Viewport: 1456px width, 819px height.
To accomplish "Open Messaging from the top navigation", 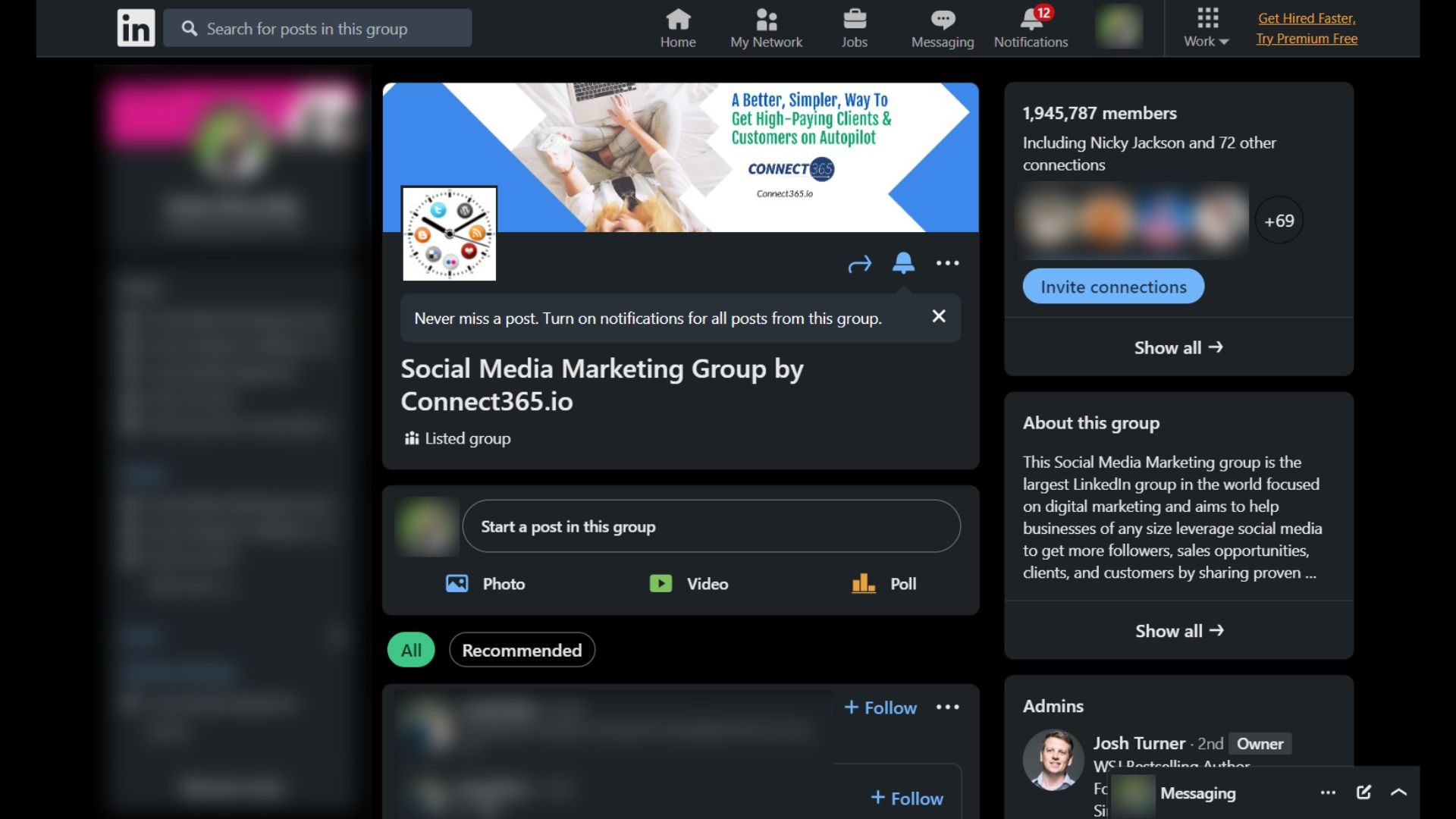I will point(941,28).
